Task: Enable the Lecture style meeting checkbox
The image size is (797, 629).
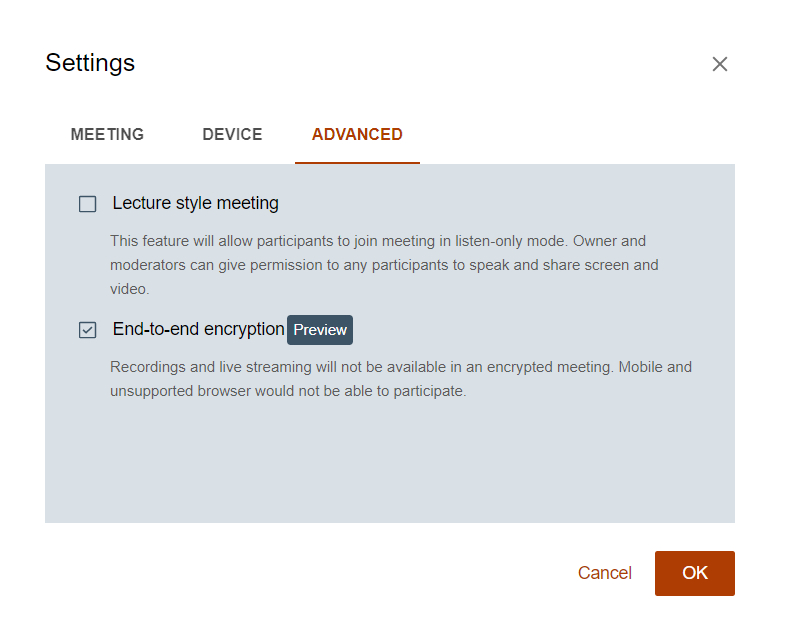Action: (x=88, y=204)
